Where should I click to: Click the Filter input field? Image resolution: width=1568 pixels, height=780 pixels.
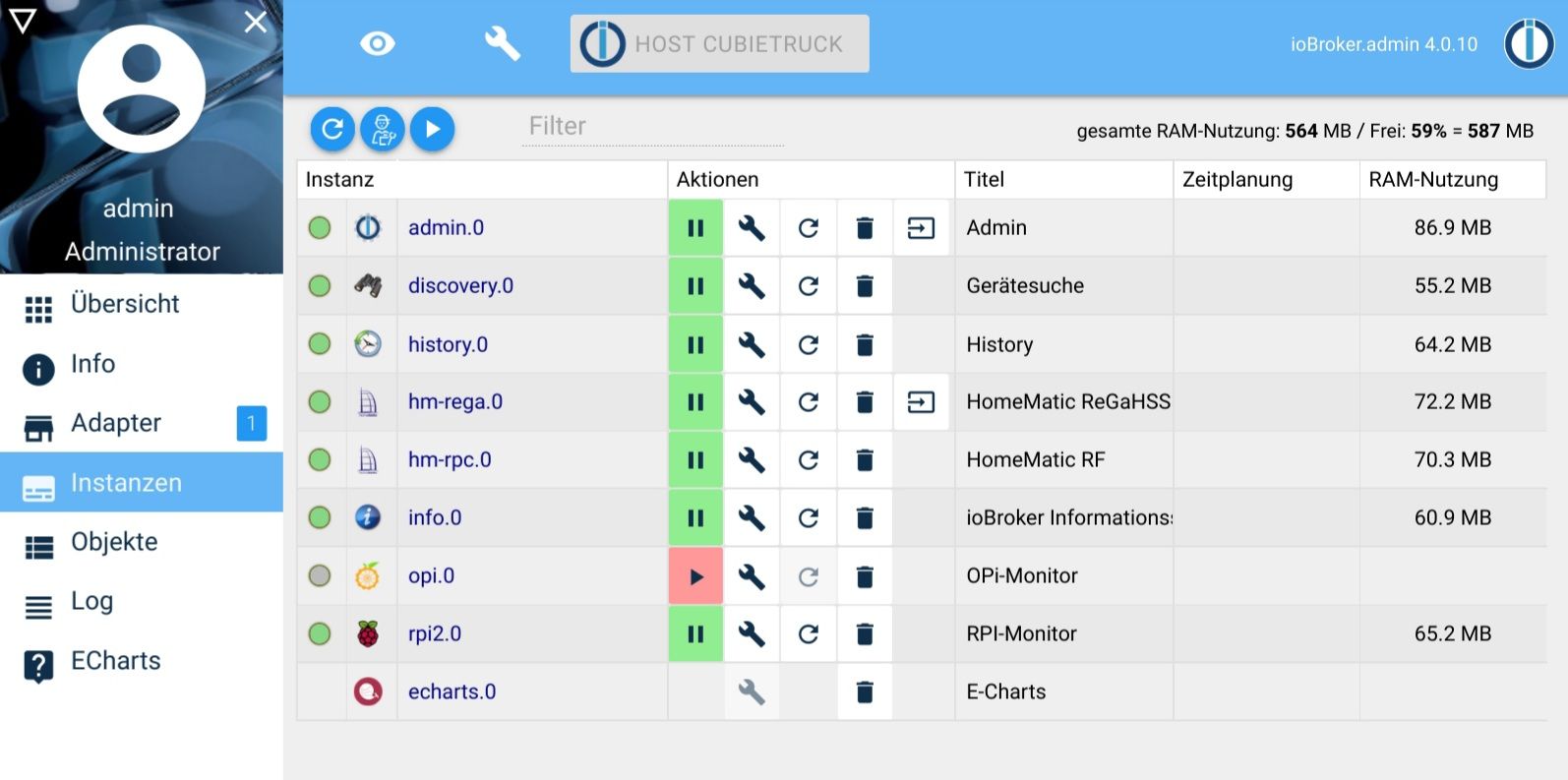click(653, 127)
